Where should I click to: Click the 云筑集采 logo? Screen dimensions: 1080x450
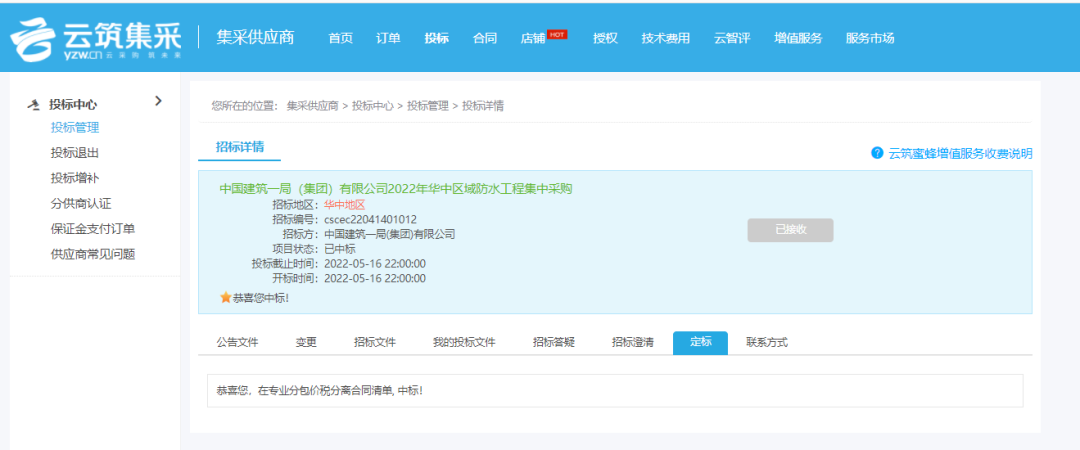[x=96, y=39]
